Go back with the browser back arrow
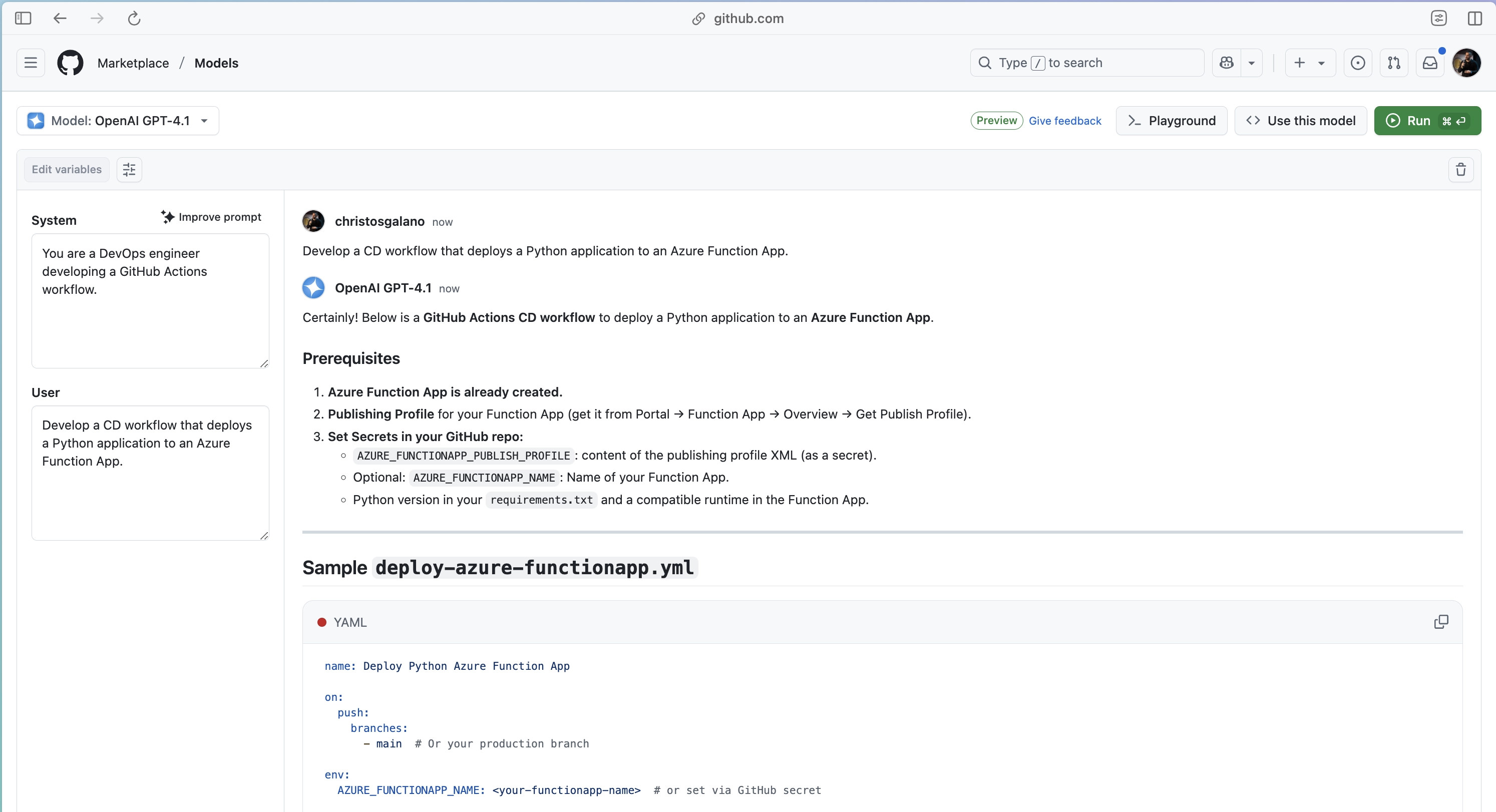The width and height of the screenshot is (1496, 812). click(x=60, y=19)
